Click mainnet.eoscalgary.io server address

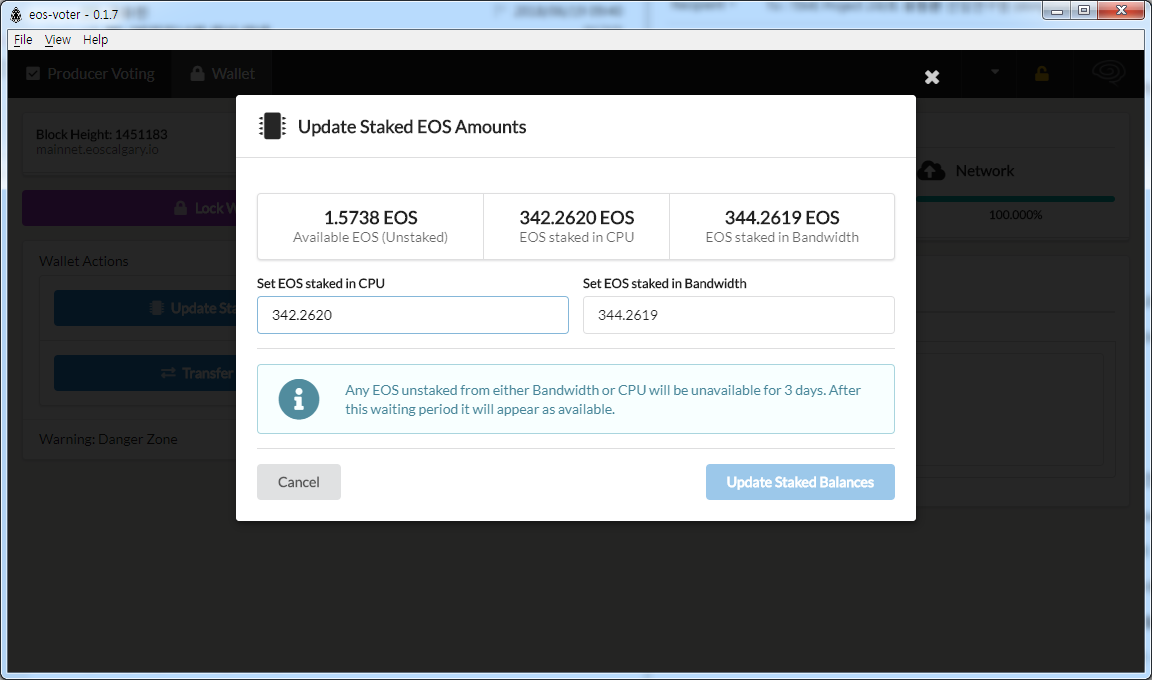coord(97,150)
